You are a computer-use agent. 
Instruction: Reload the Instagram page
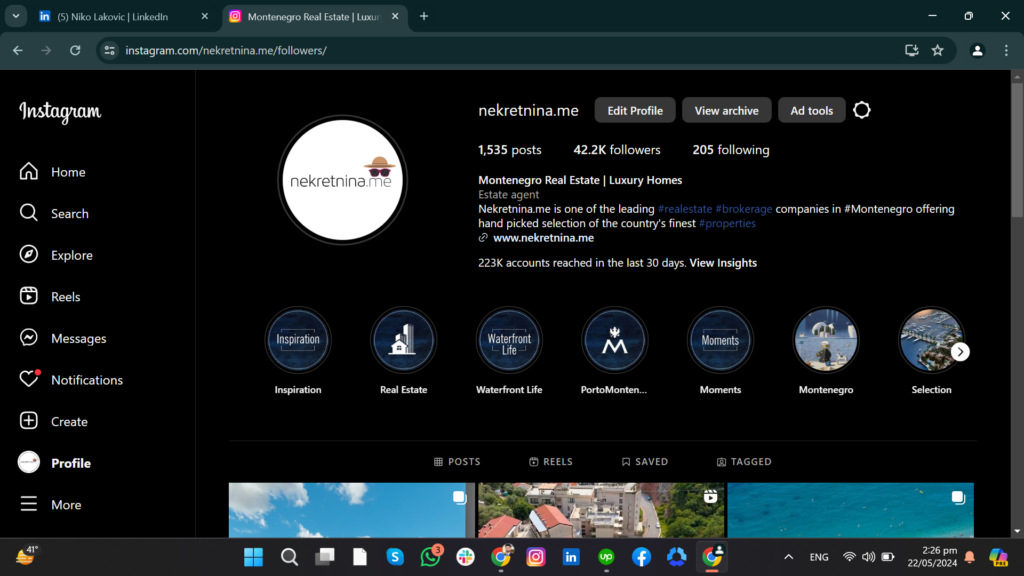(x=75, y=50)
